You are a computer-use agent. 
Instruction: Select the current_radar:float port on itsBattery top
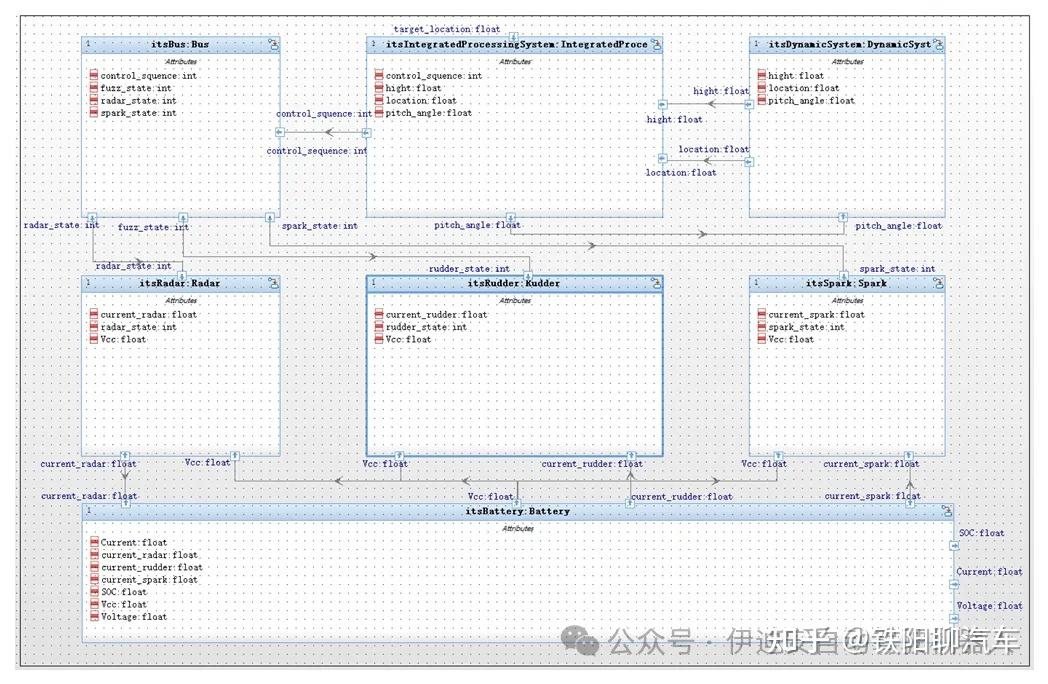tap(126, 503)
